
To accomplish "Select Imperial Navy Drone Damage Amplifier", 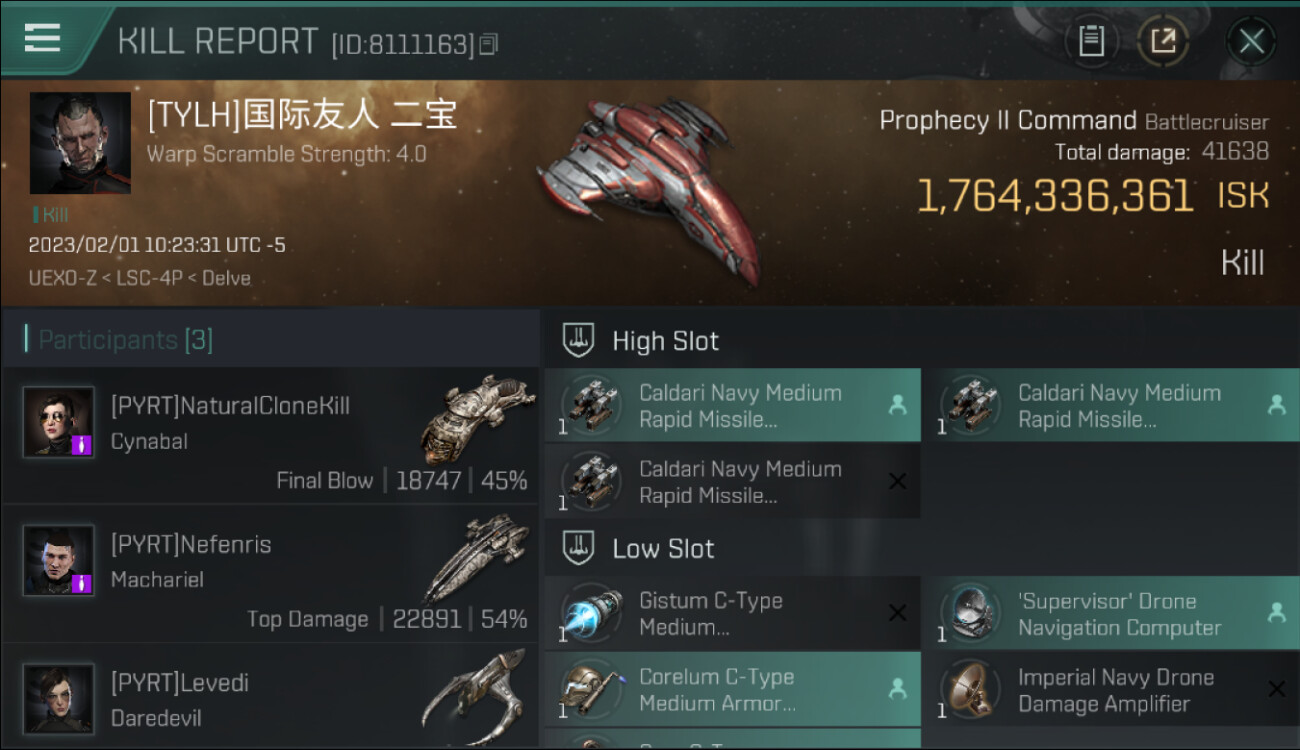I will 1112,690.
